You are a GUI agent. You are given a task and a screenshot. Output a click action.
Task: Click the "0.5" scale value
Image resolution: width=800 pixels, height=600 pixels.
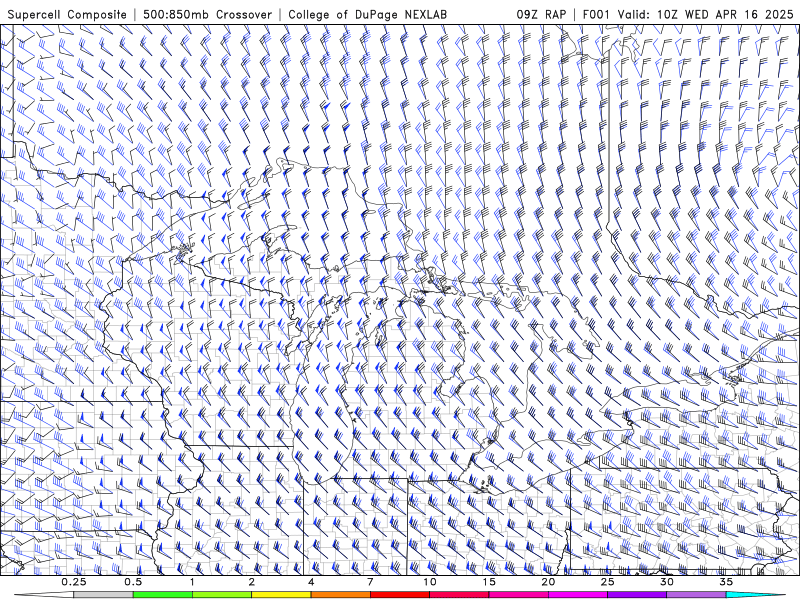[x=133, y=582]
